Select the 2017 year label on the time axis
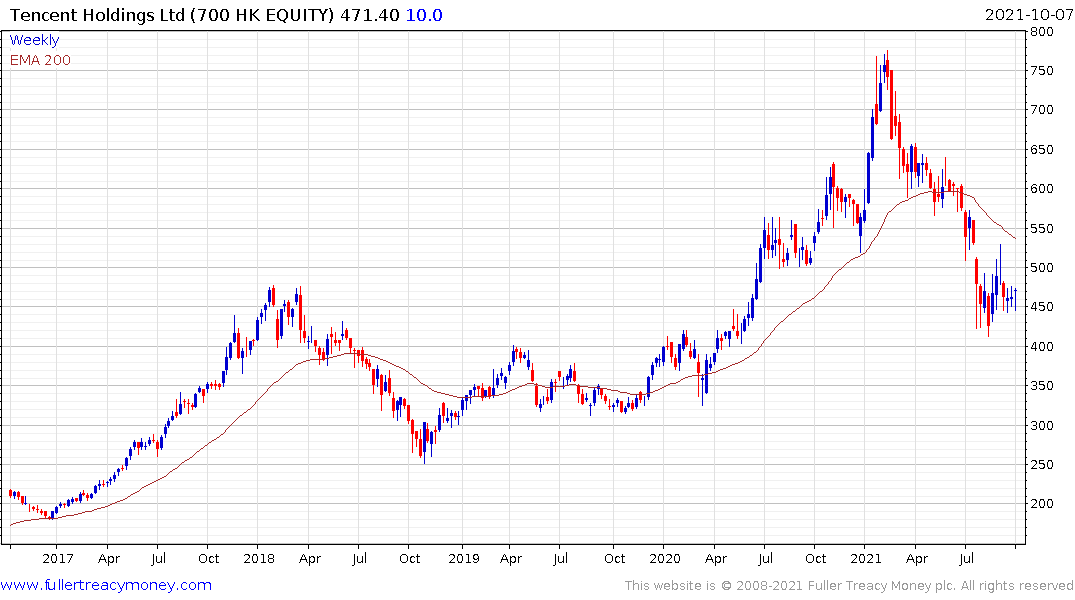Screen dimensions: 1075x600 click(x=58, y=558)
